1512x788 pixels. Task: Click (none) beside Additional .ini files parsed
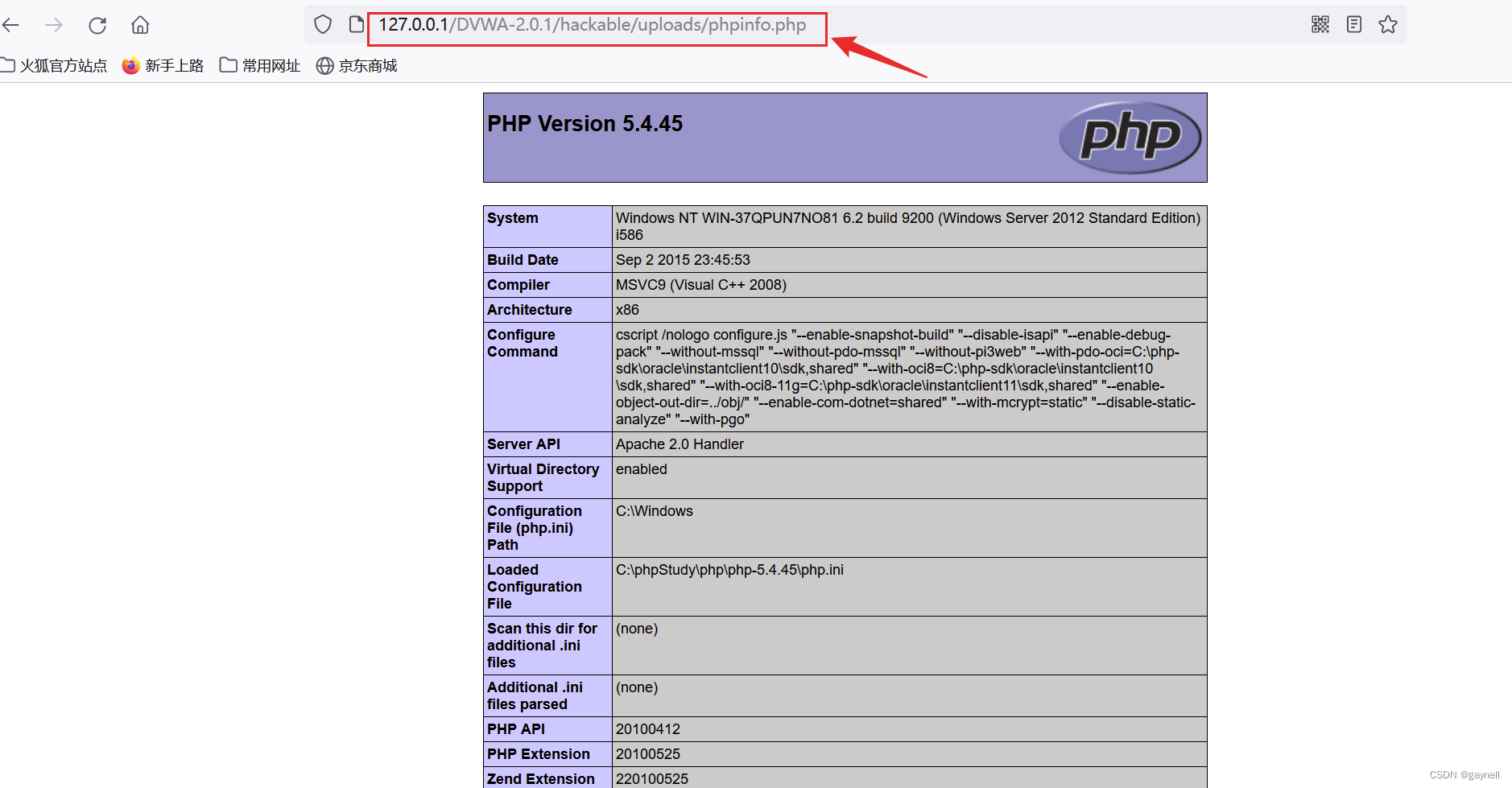pos(637,687)
